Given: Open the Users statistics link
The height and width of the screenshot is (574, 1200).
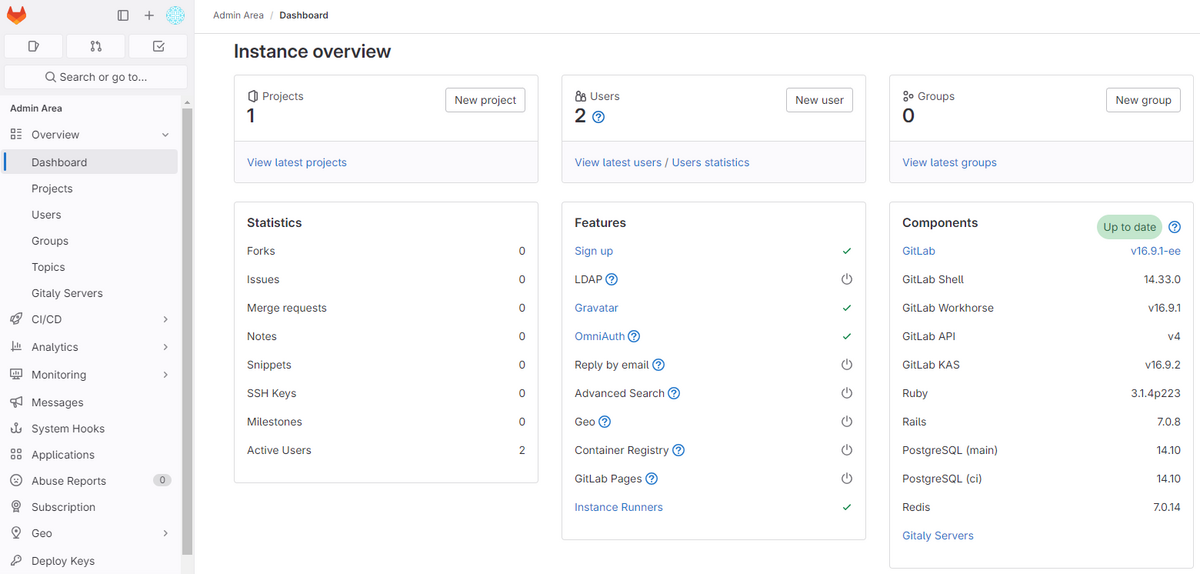Looking at the screenshot, I should point(710,162).
